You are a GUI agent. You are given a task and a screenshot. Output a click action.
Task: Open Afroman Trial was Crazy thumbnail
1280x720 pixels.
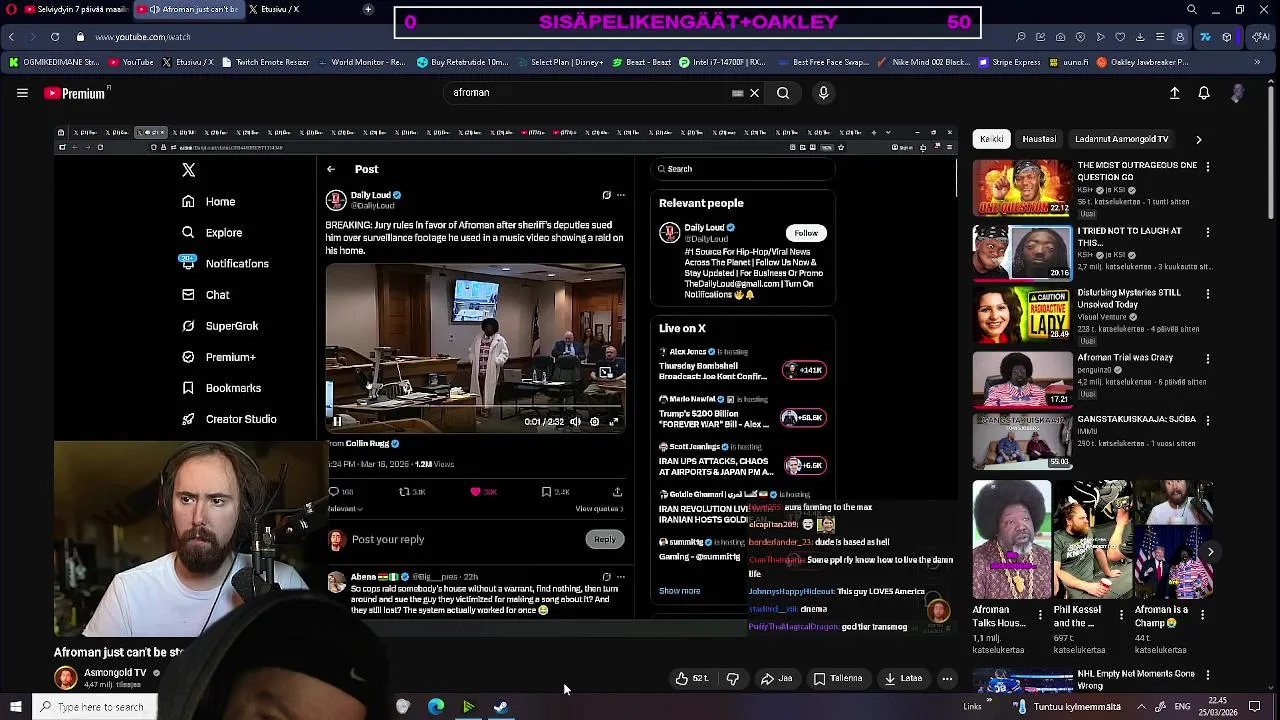pos(1022,379)
